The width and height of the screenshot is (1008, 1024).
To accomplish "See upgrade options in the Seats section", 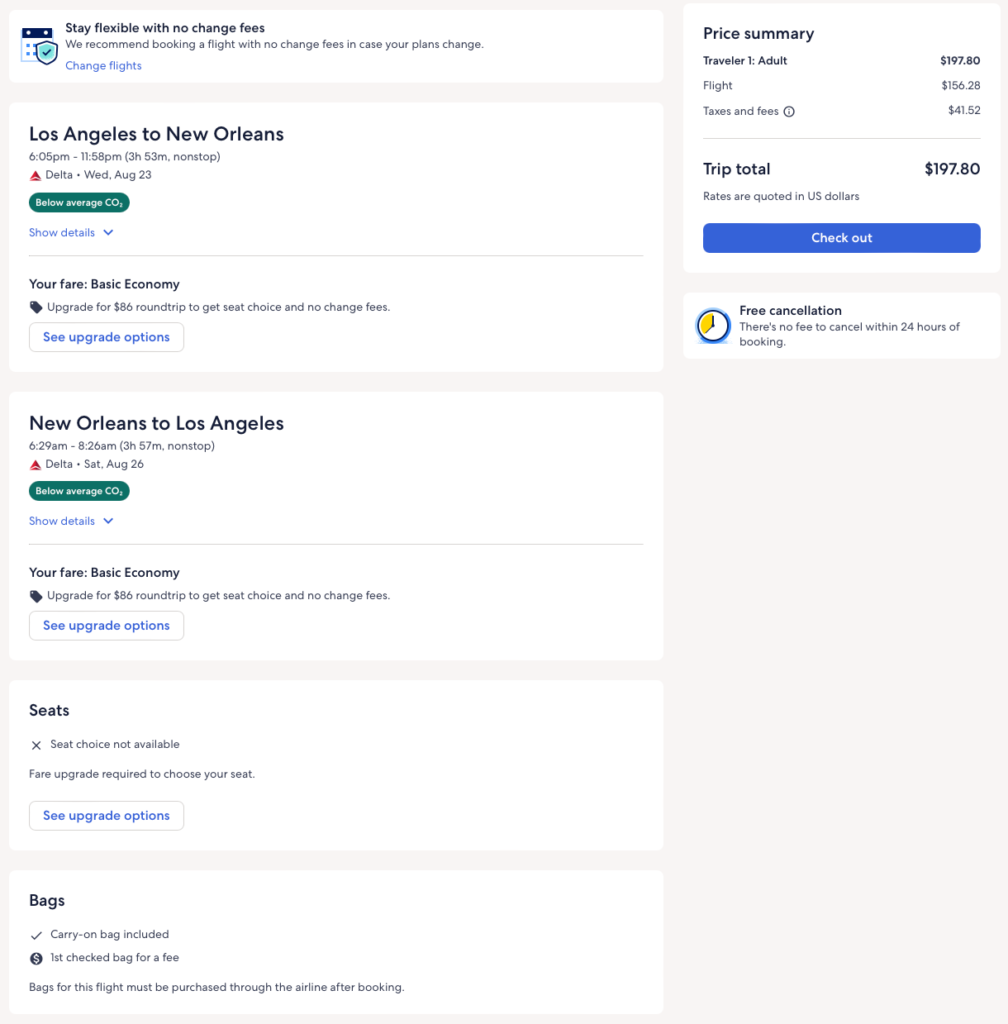I will click(106, 816).
